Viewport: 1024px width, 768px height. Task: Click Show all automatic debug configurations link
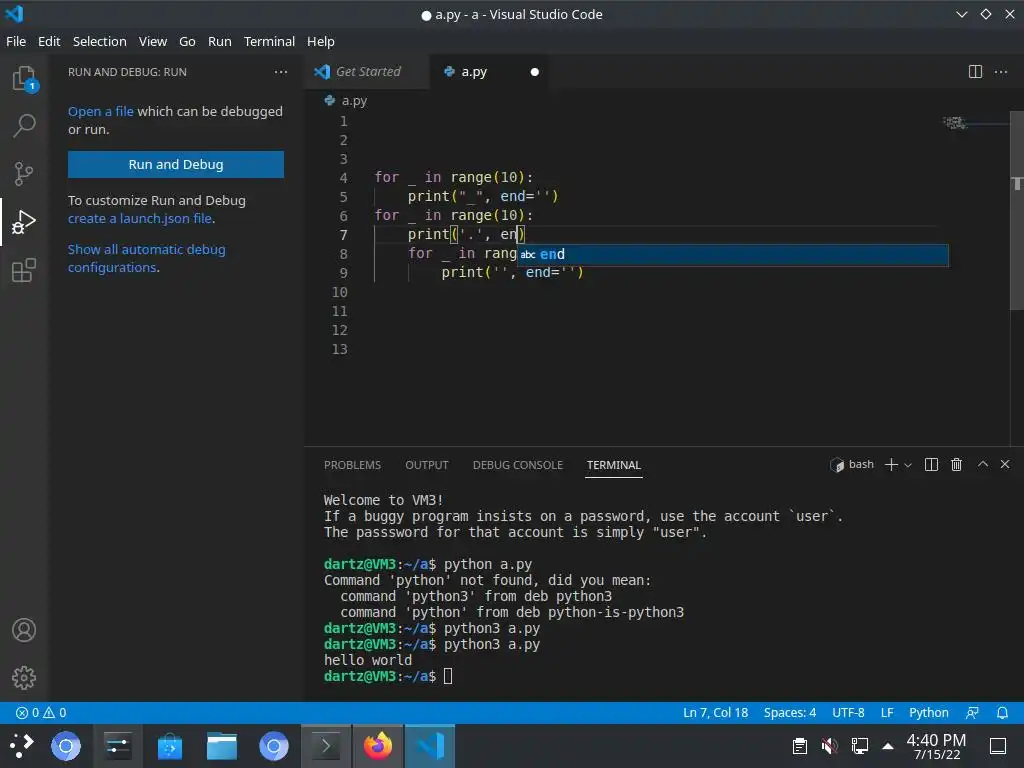click(x=146, y=259)
